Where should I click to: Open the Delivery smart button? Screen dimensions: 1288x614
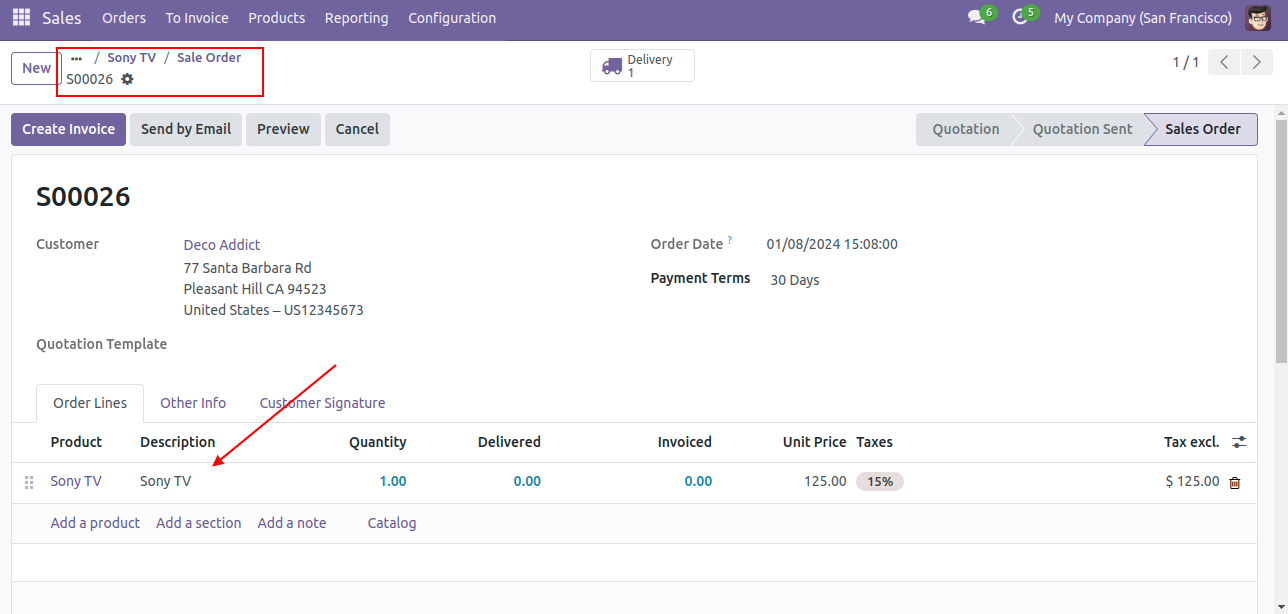point(642,66)
